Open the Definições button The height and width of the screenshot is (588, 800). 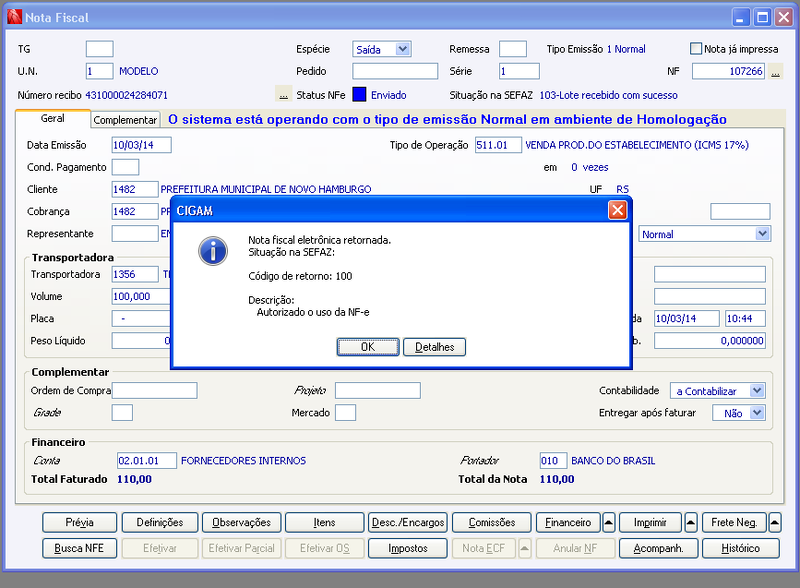click(160, 522)
